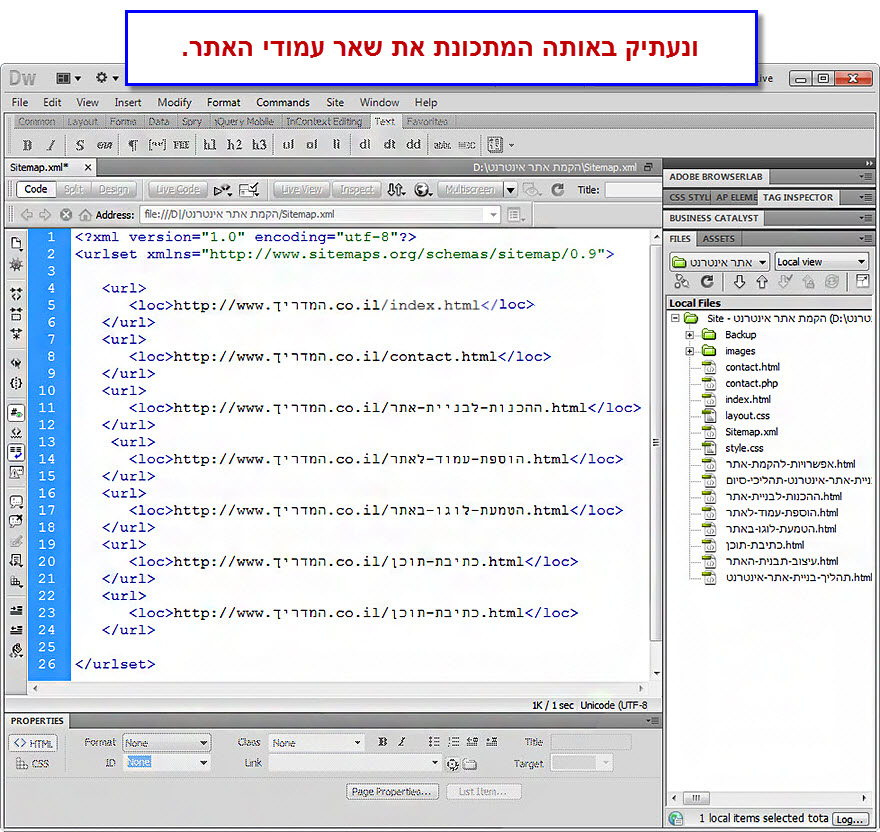Screen dimensions: 880x832
Task: Insert a Heading 1 with h1 icon
Action: 209,145
